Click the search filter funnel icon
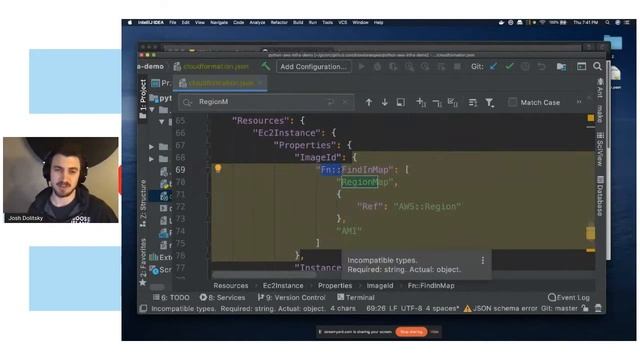The image size is (640, 360). [x=489, y=103]
